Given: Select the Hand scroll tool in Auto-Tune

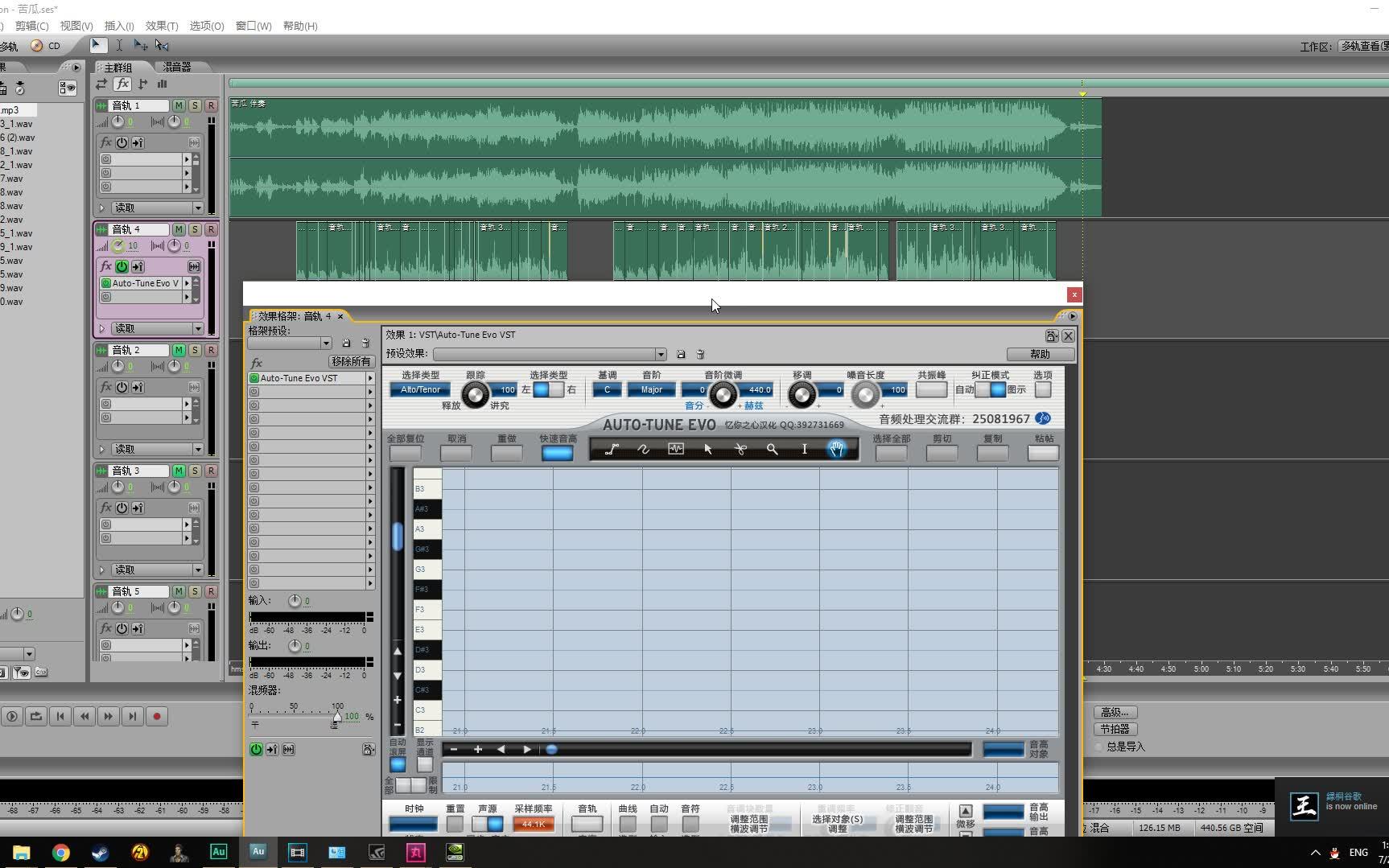Looking at the screenshot, I should [837, 449].
